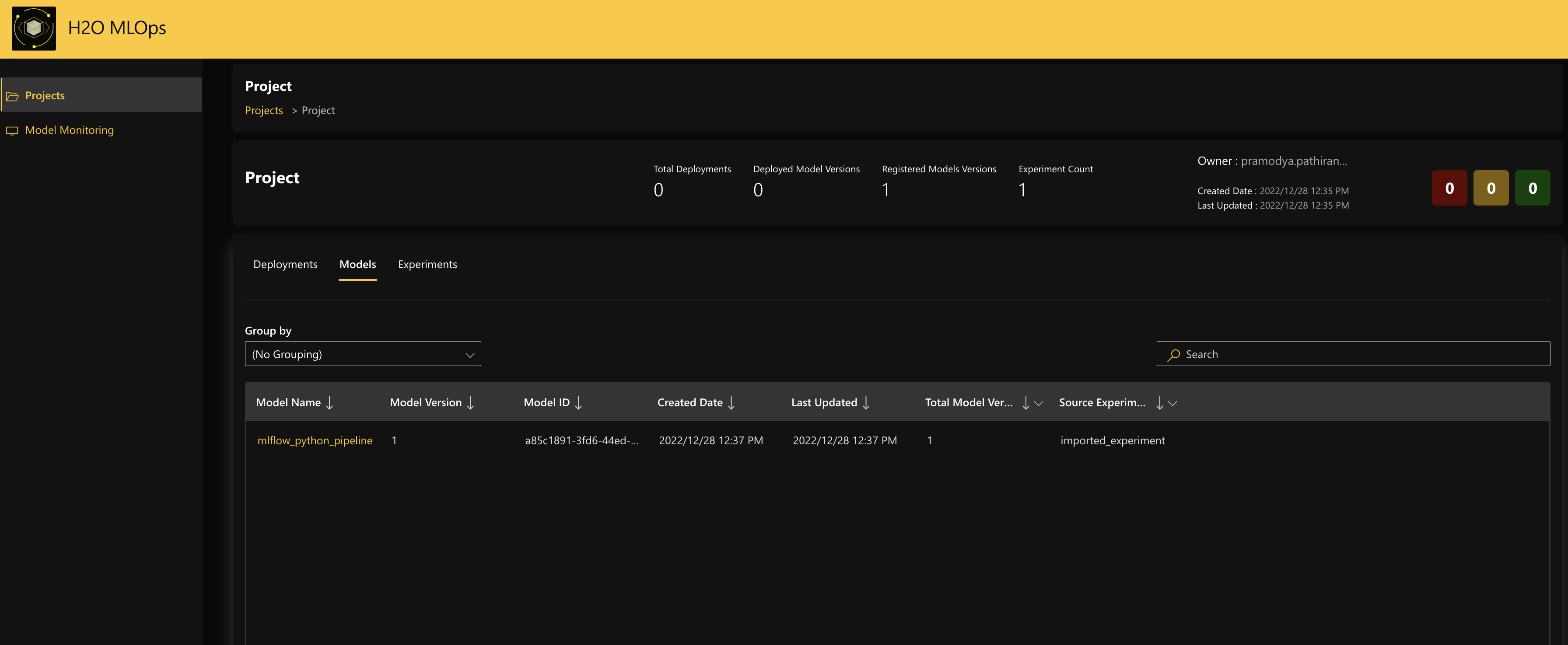Click the 'Project' breadcrumb text
Screen dimensions: 1568x645
coord(318,110)
